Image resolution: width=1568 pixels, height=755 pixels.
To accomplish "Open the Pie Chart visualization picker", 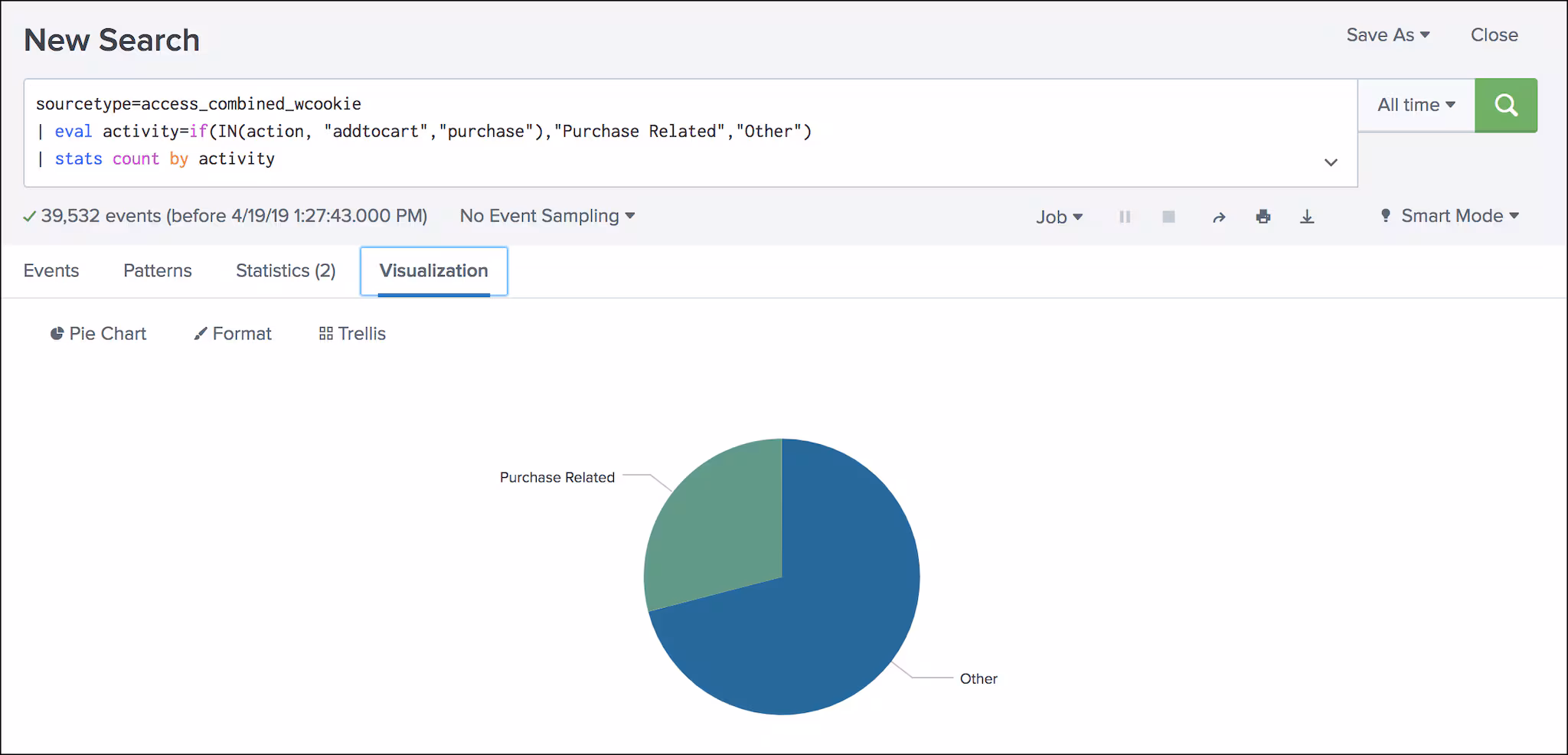I will (x=98, y=334).
